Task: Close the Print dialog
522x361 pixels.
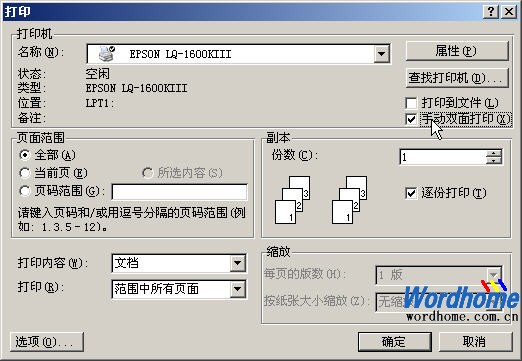Action: [x=509, y=12]
